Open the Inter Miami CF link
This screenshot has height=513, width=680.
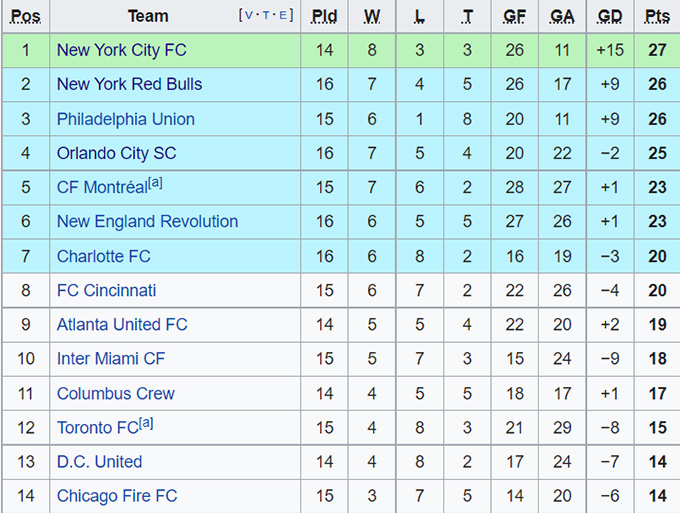coord(111,359)
